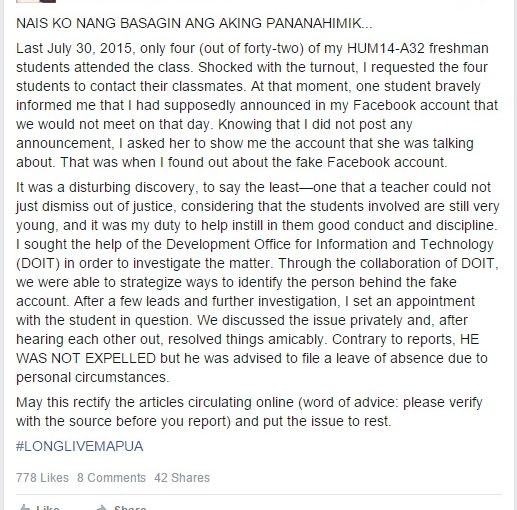Image resolution: width=517 pixels, height=510 pixels.
Task: Open the 778 Likes list
Action: [42, 478]
